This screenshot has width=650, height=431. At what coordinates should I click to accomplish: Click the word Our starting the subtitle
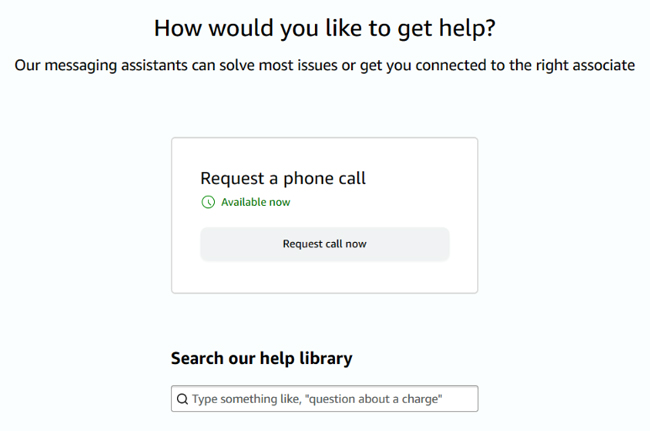pos(27,65)
